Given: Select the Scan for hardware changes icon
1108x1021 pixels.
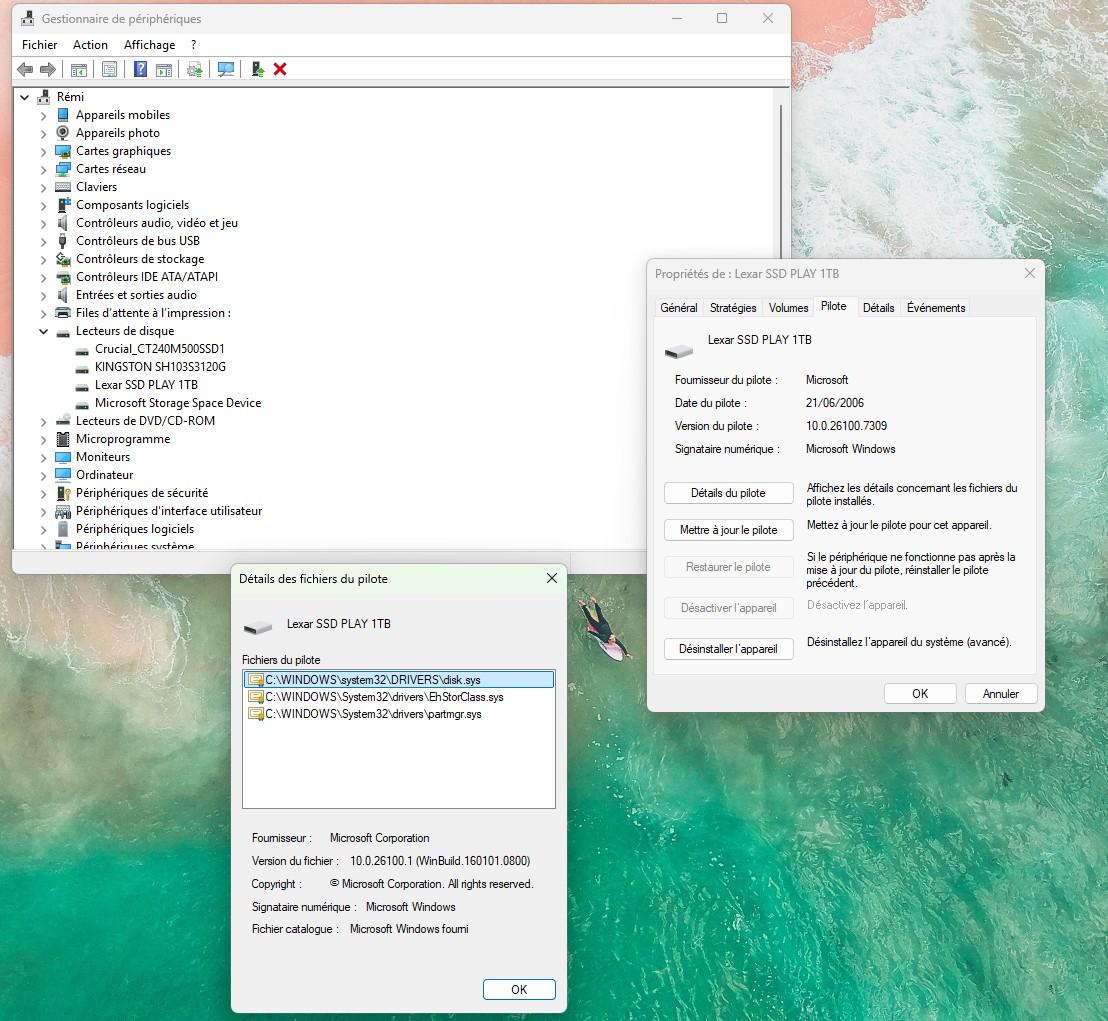Looking at the screenshot, I should click(x=225, y=69).
